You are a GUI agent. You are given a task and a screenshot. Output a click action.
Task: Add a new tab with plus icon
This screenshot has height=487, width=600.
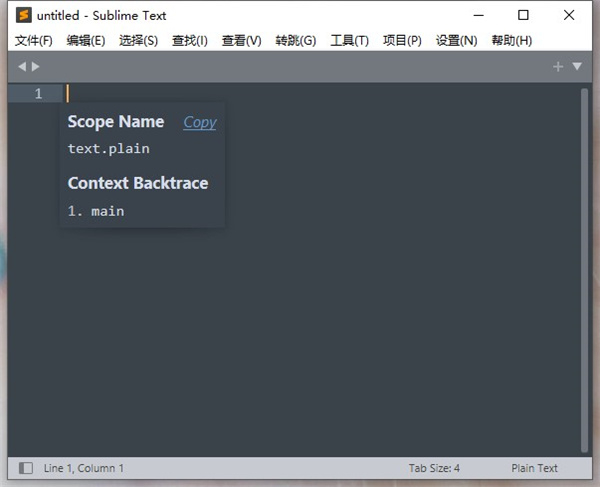coord(558,67)
